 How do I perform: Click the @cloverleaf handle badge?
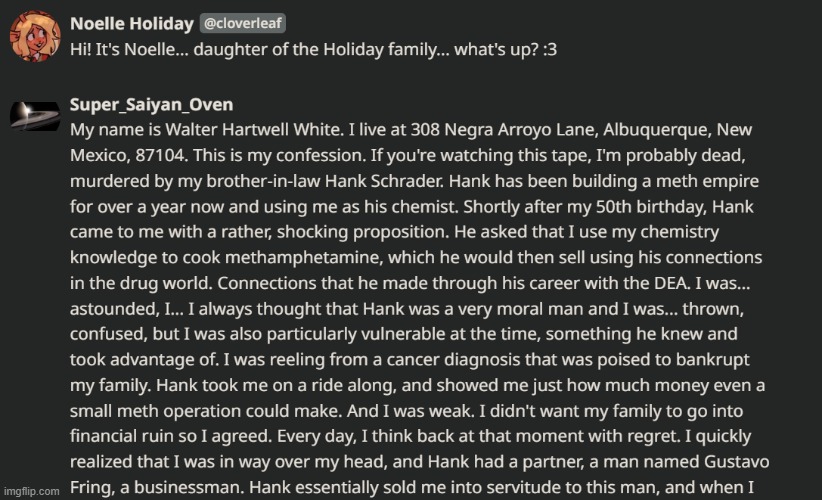[x=242, y=23]
